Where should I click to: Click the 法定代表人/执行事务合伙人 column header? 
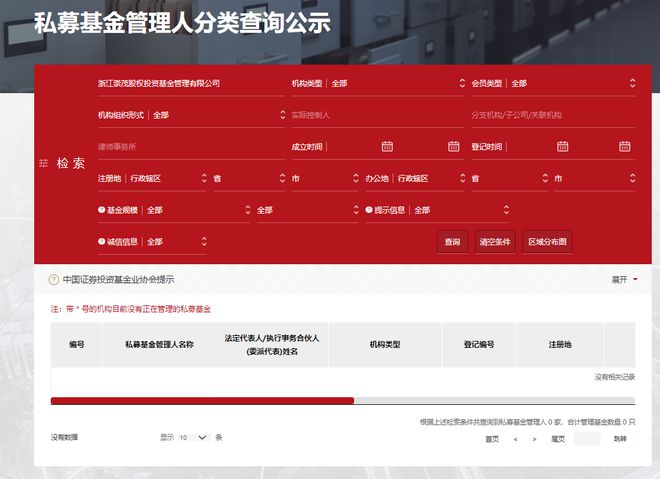pos(272,344)
